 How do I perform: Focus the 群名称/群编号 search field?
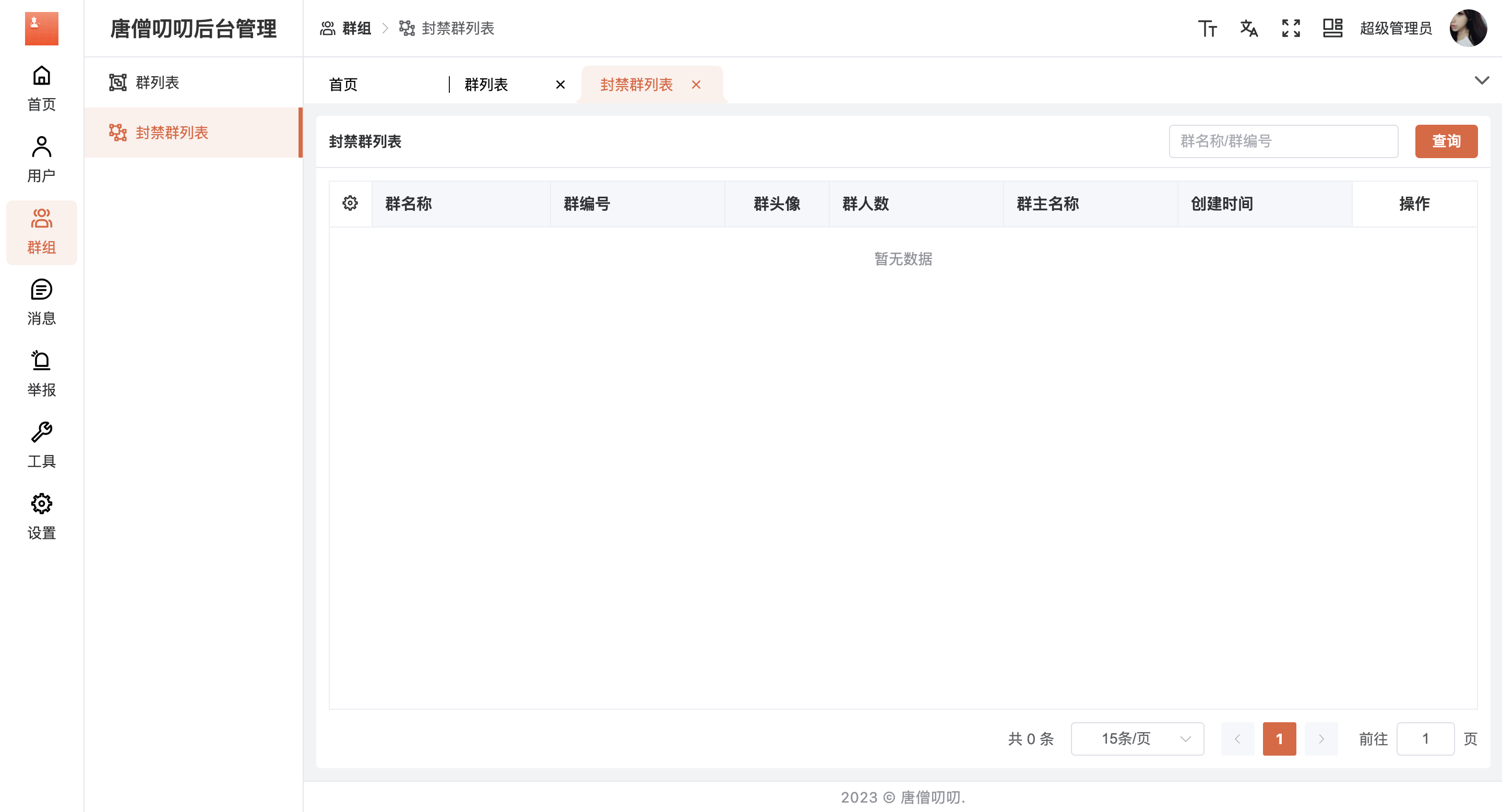pyautogui.click(x=1283, y=141)
